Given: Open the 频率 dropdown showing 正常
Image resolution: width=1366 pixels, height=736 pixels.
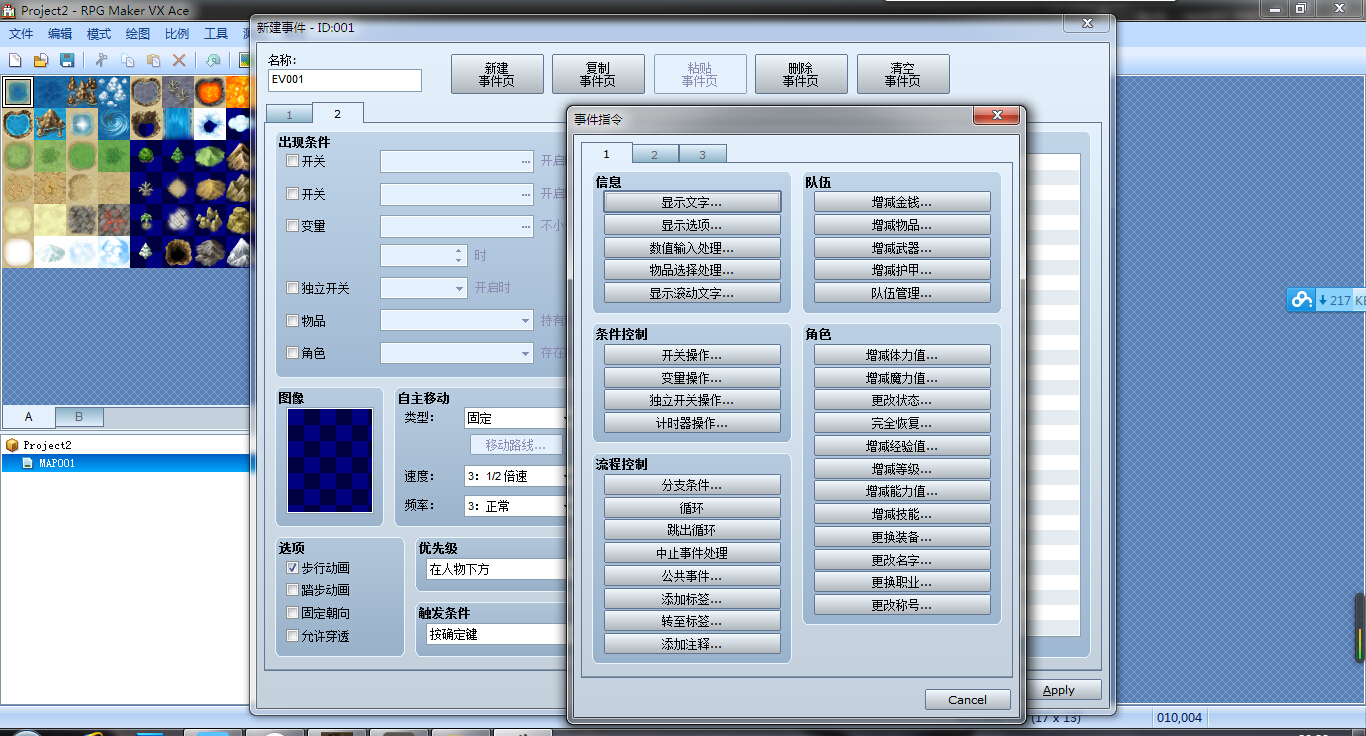Looking at the screenshot, I should 516,506.
